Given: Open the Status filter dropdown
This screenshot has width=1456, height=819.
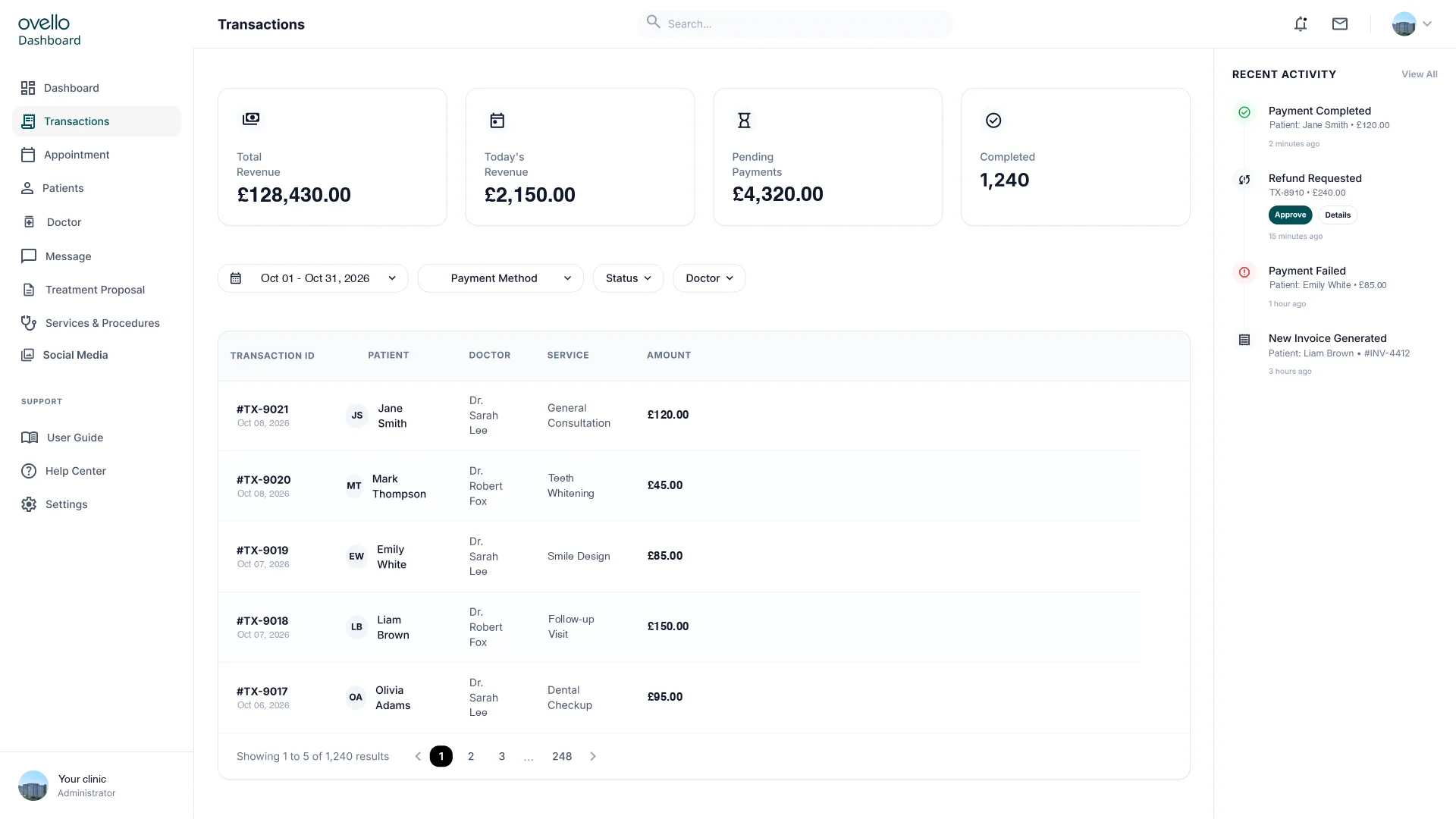Looking at the screenshot, I should 628,278.
